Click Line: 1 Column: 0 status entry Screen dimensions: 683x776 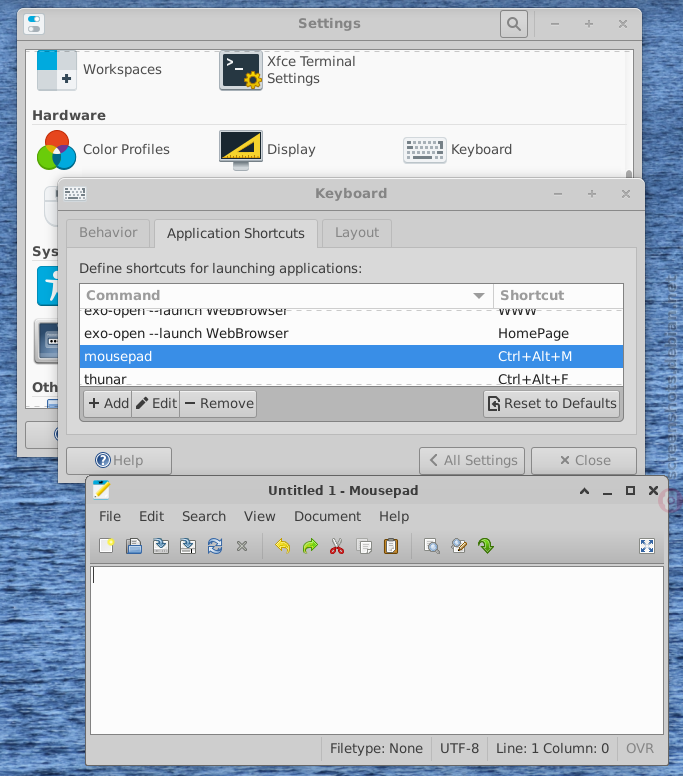(552, 748)
